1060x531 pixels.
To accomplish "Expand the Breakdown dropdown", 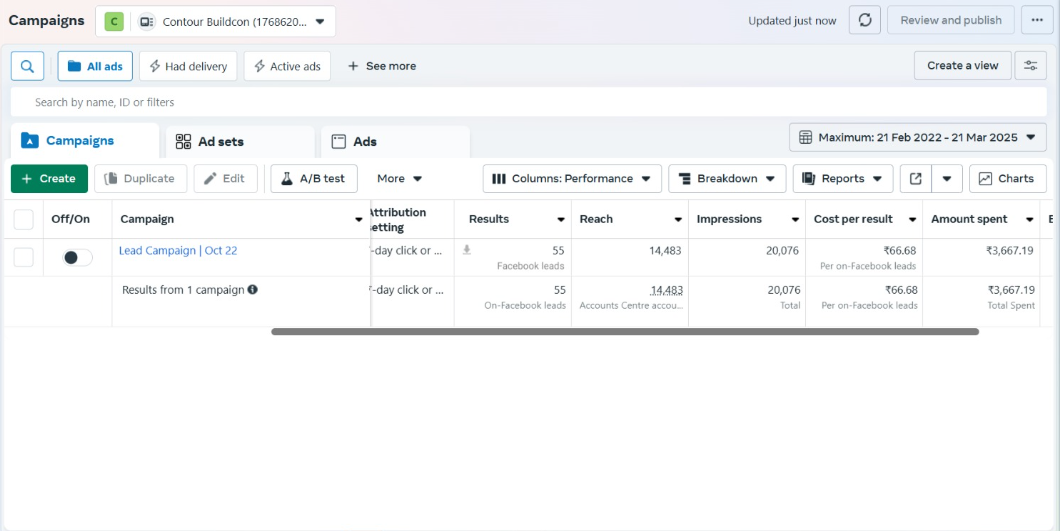I will coord(726,179).
